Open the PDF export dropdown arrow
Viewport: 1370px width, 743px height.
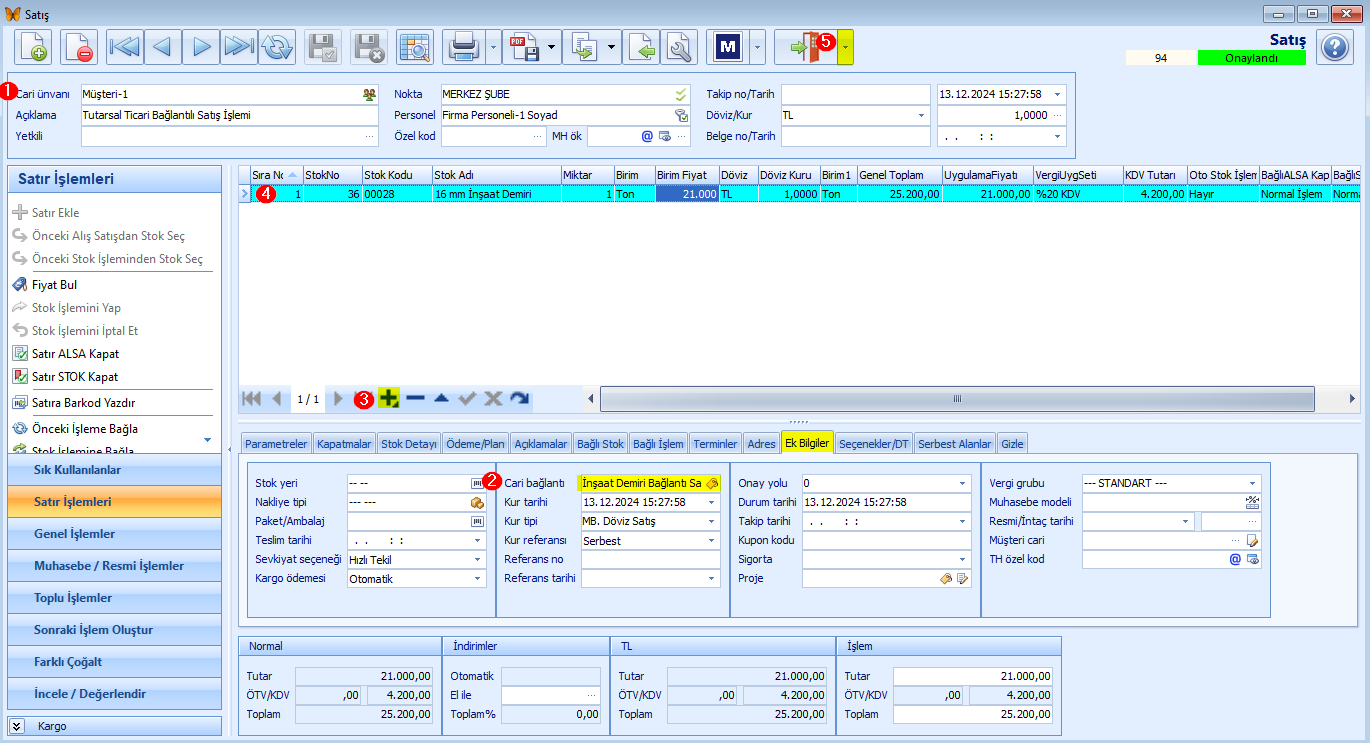pyautogui.click(x=553, y=47)
